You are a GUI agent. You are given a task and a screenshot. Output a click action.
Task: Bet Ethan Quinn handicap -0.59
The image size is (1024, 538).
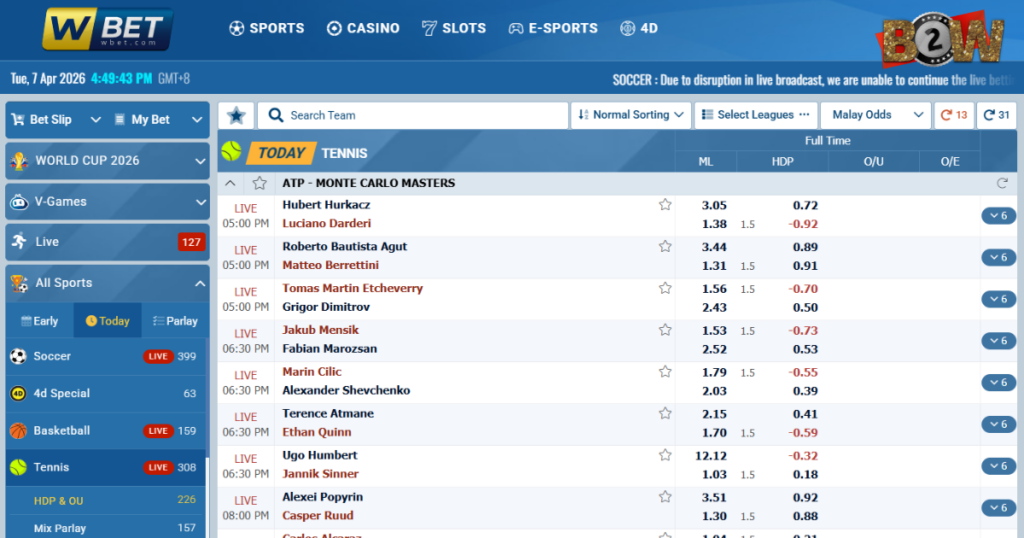click(x=803, y=433)
